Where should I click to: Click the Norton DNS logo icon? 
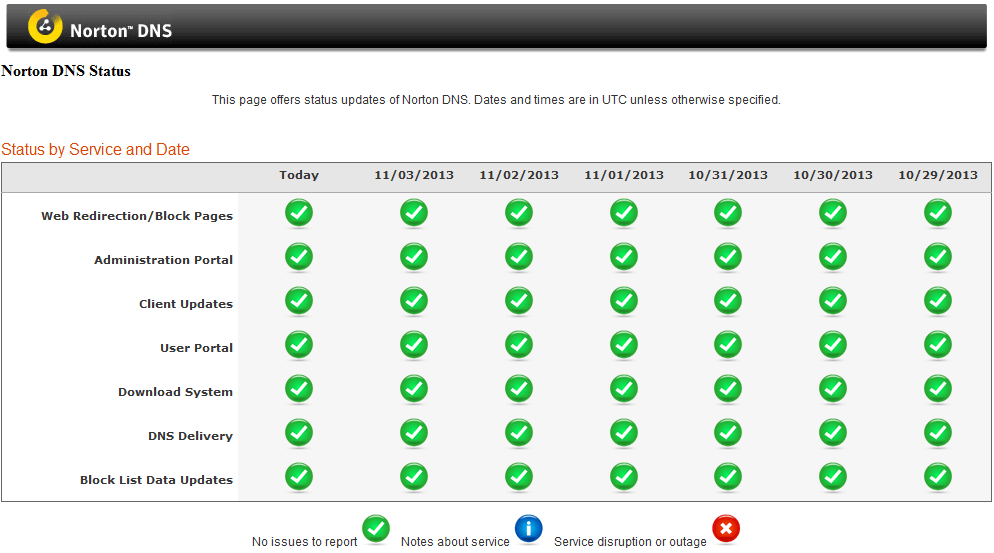45,27
